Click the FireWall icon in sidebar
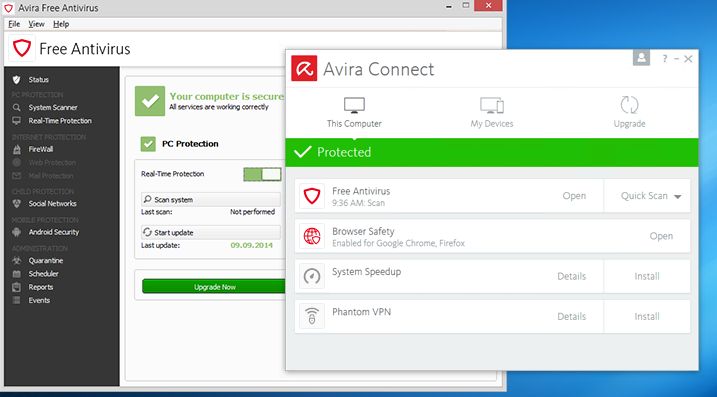 pyautogui.click(x=16, y=149)
